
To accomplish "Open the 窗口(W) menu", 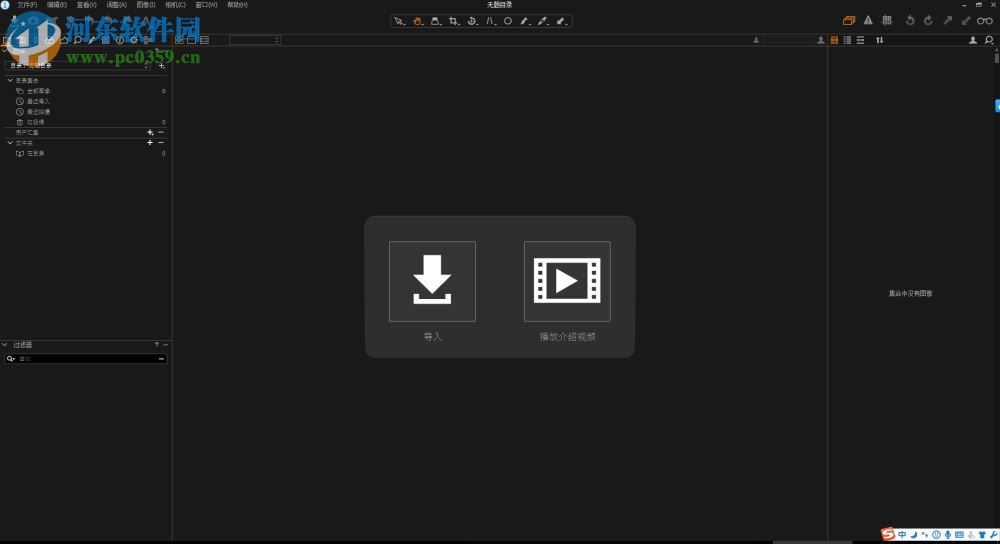I will [206, 4].
